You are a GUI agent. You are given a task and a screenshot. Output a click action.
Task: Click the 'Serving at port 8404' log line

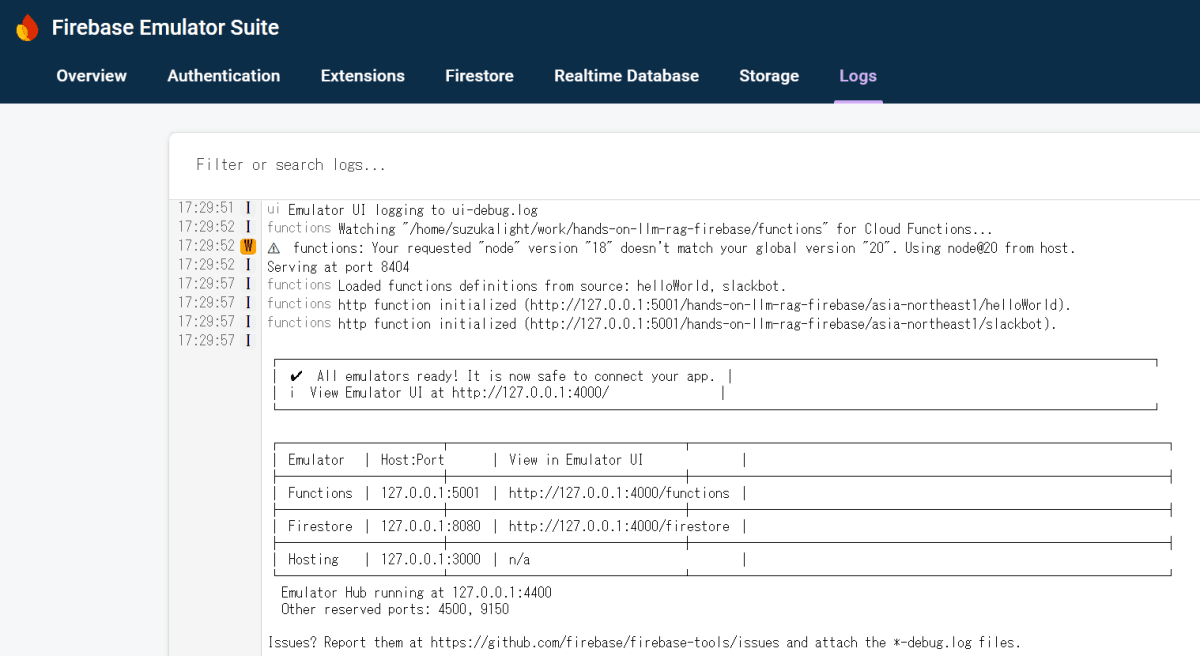tap(338, 267)
